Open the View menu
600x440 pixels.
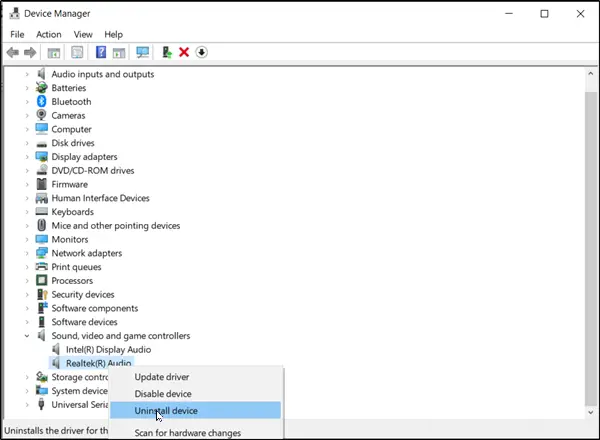[x=83, y=34]
